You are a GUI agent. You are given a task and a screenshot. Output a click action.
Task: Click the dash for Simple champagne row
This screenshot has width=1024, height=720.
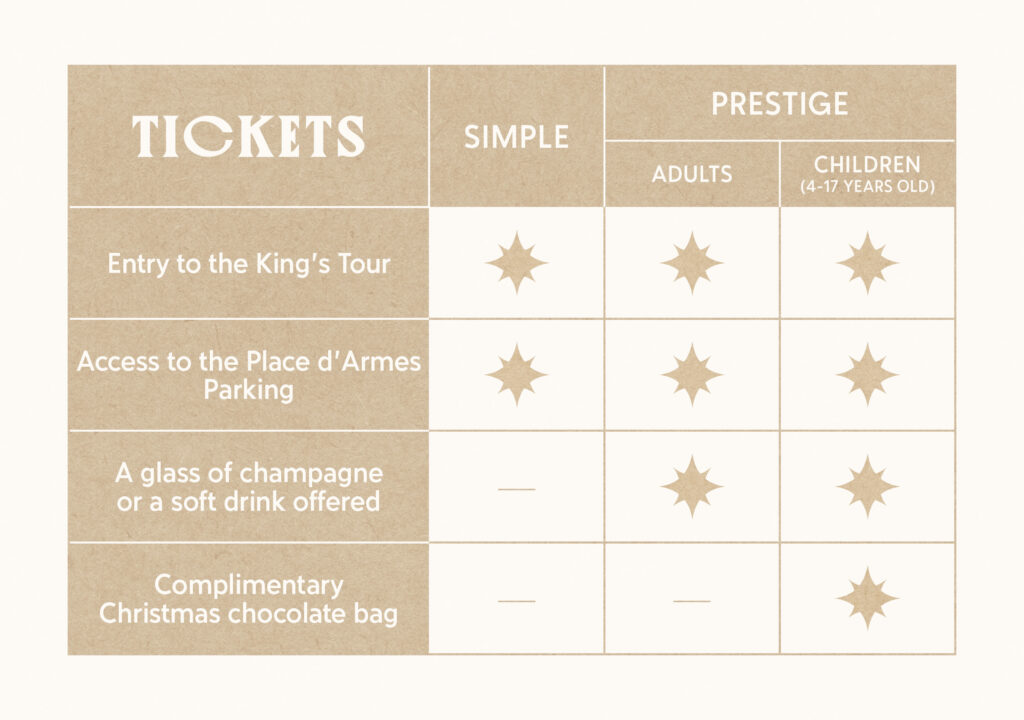pyautogui.click(x=516, y=489)
